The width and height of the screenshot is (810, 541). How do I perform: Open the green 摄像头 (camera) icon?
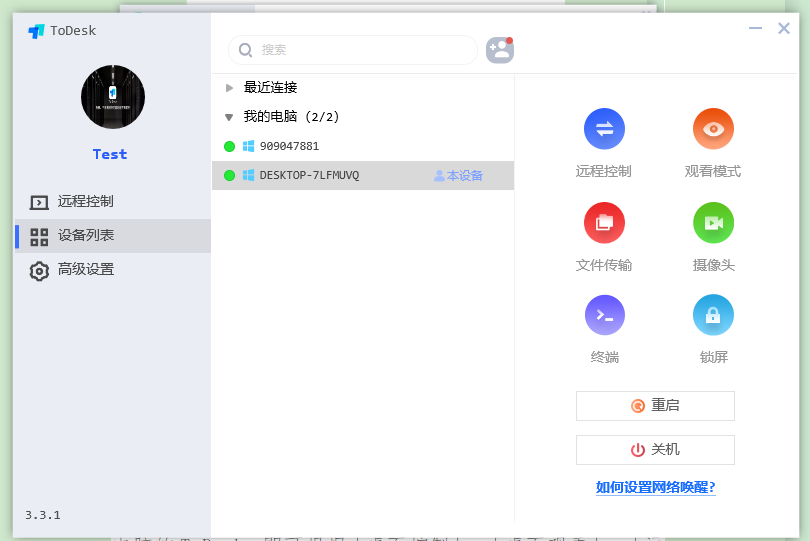pos(713,223)
